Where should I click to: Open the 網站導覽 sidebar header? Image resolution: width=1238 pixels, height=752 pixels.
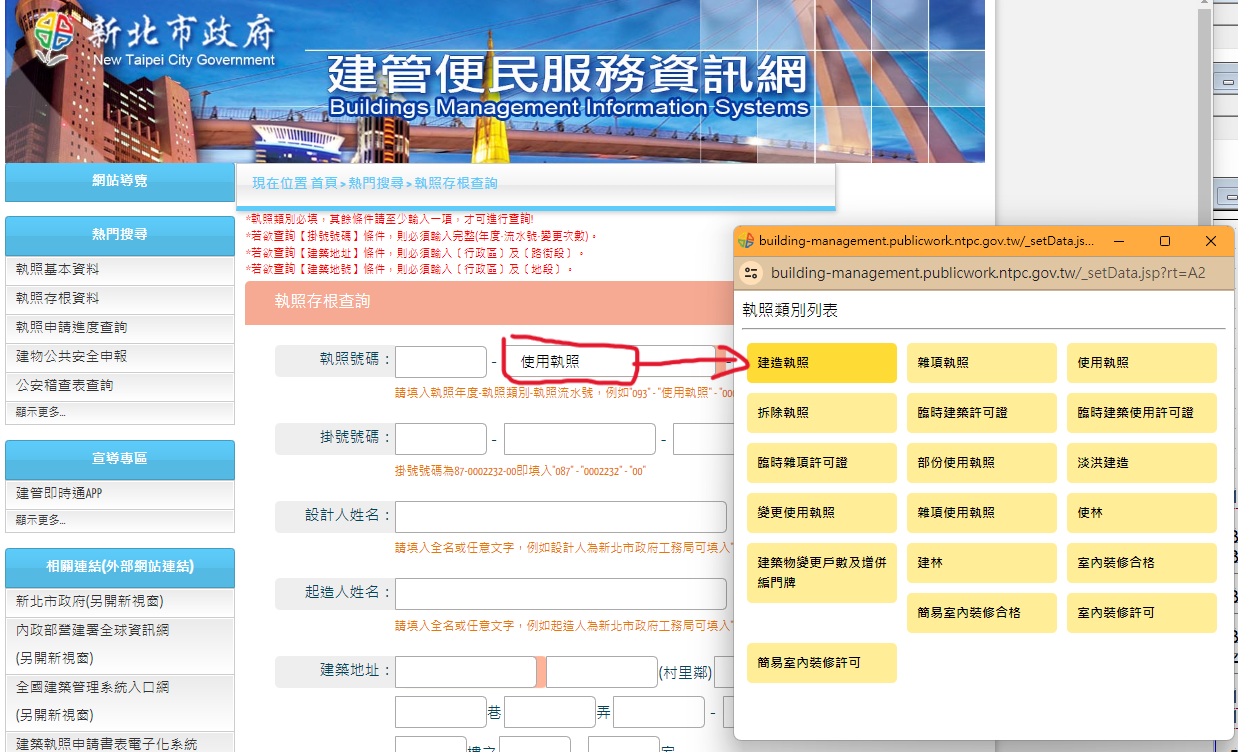tap(120, 181)
